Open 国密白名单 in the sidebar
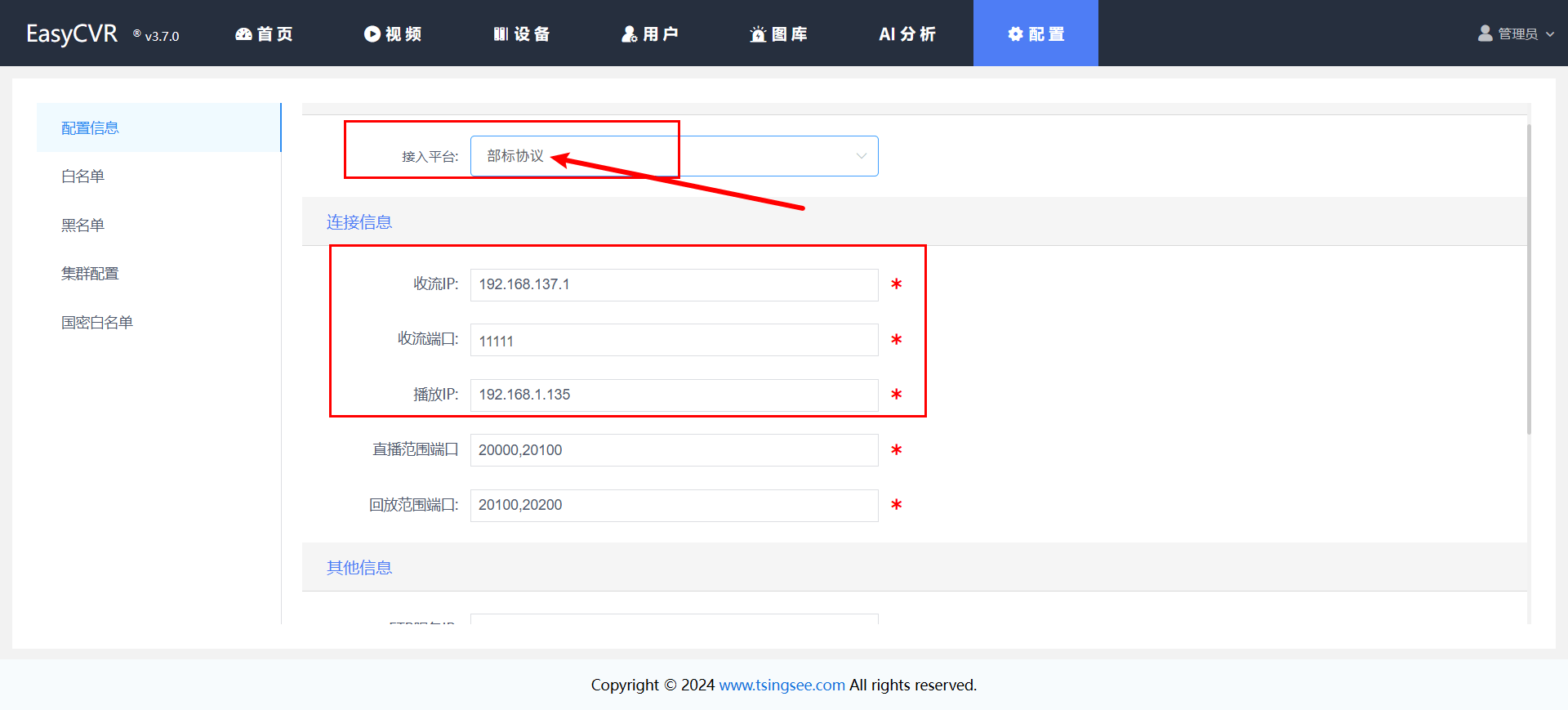This screenshot has height=710, width=1568. pyautogui.click(x=96, y=323)
